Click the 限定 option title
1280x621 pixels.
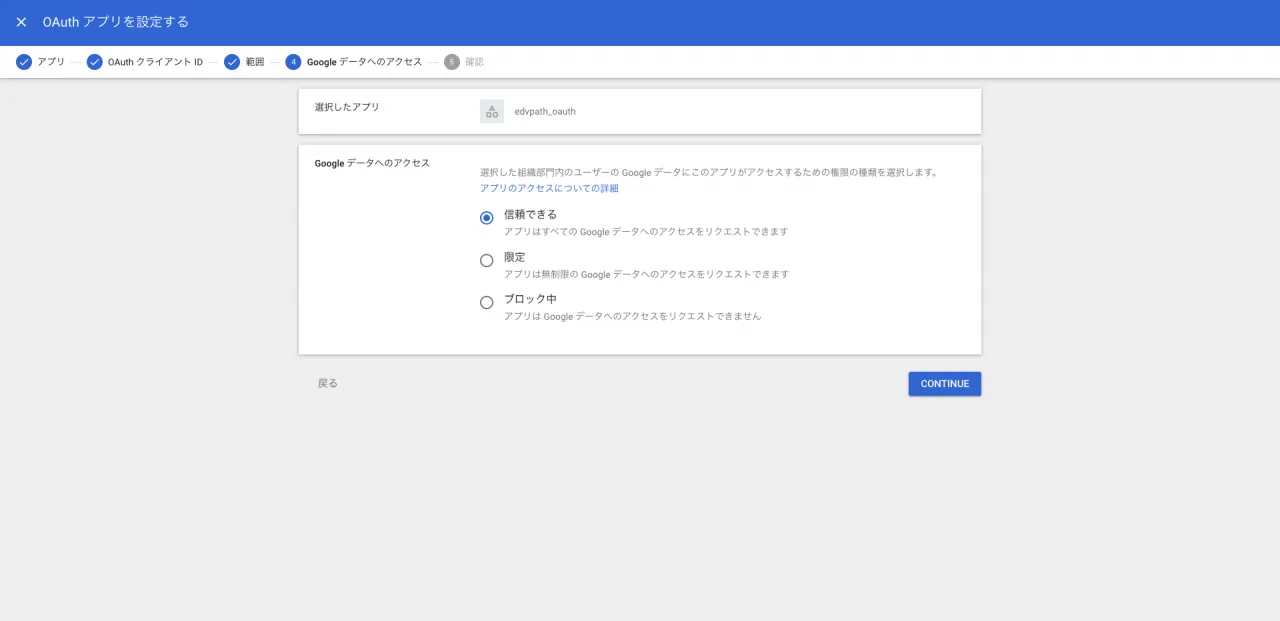click(515, 257)
